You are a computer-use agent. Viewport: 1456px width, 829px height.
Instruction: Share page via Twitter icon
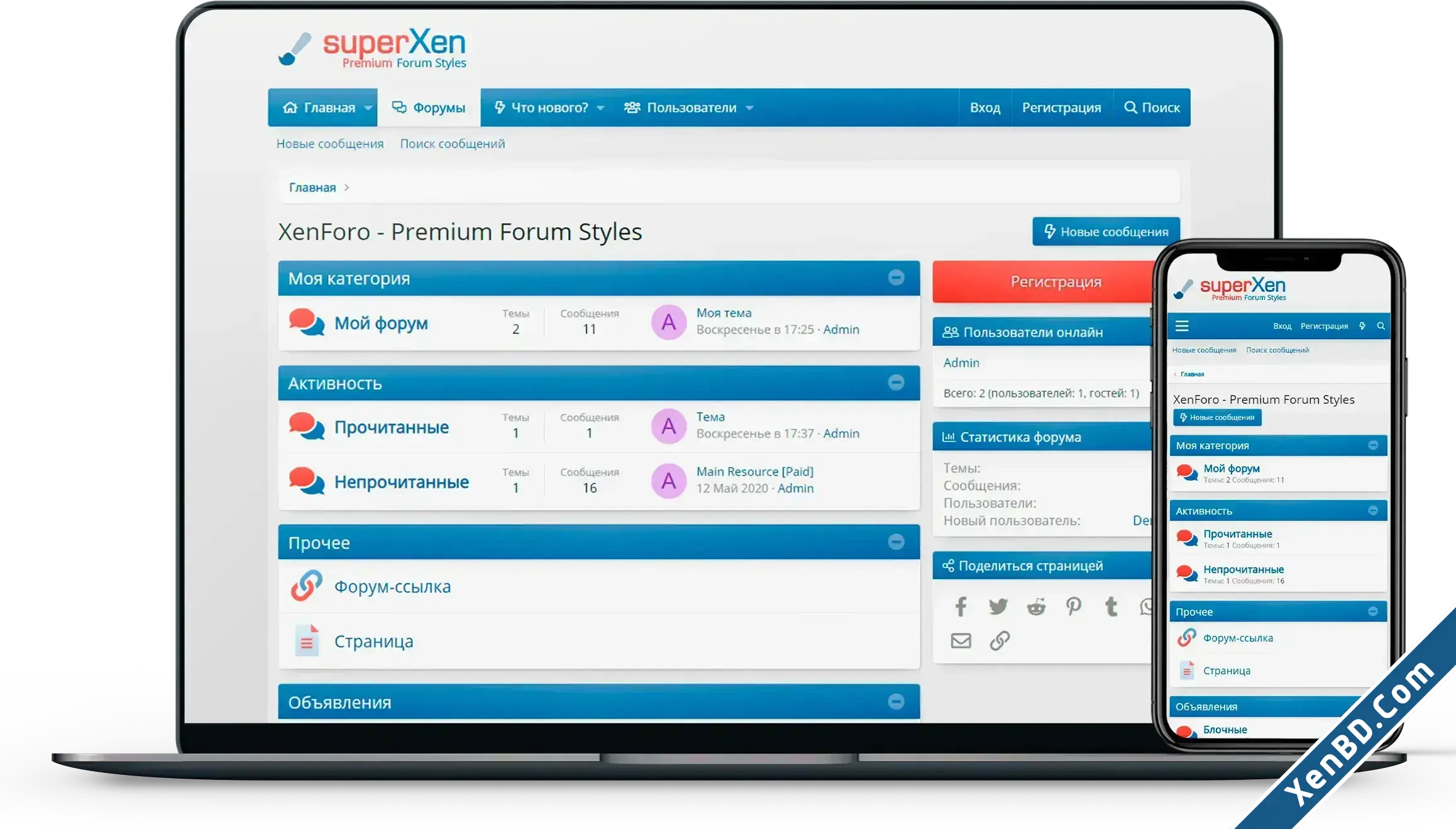[998, 606]
